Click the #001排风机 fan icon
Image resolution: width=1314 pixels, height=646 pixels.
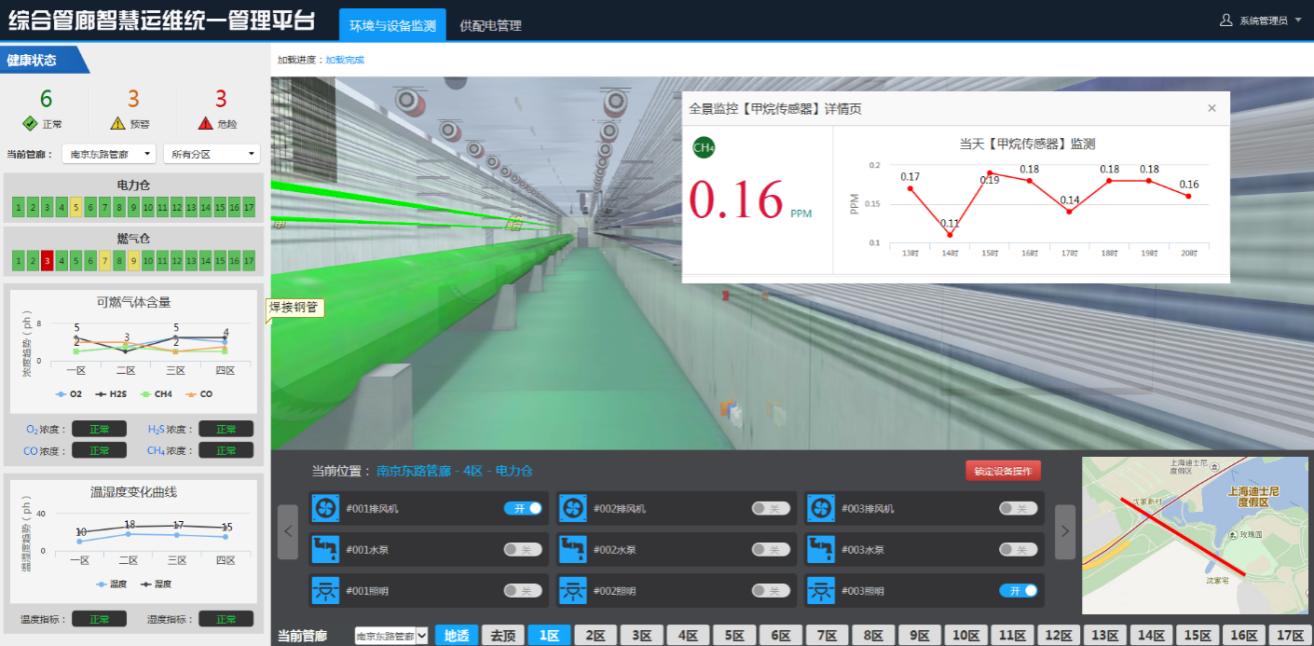coord(326,508)
